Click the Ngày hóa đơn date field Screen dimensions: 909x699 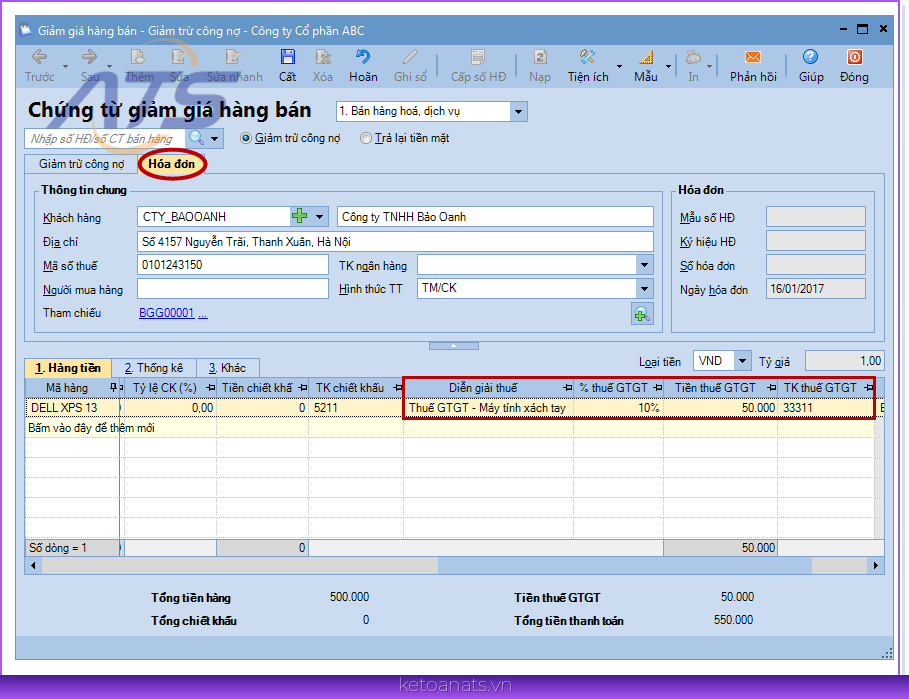816,289
